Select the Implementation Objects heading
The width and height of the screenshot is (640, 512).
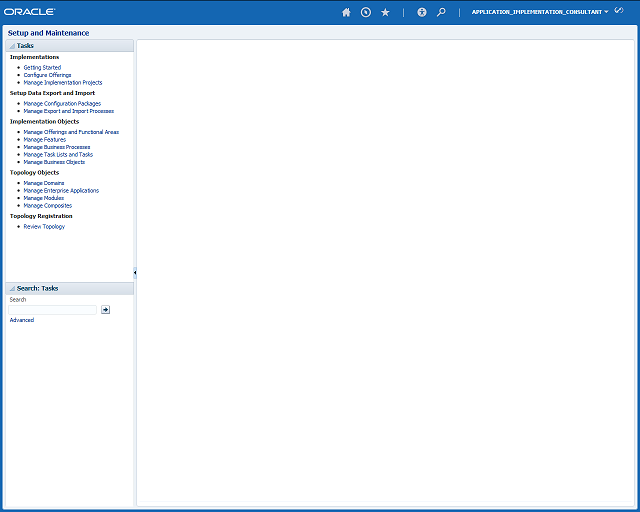click(44, 122)
